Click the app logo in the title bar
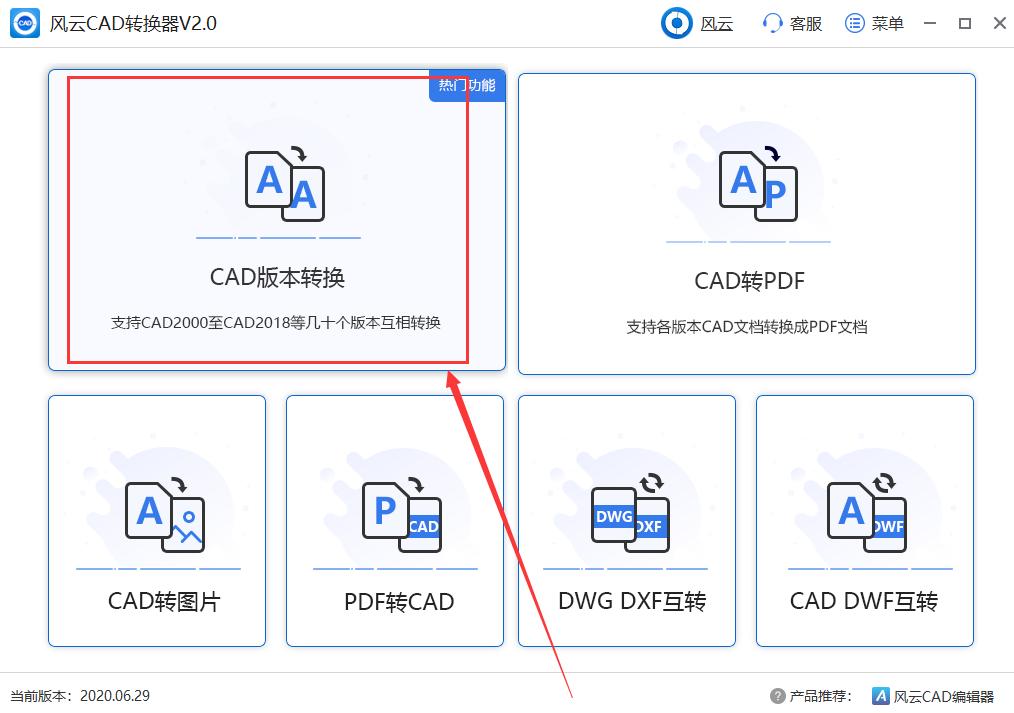1014x713 pixels. (22, 22)
